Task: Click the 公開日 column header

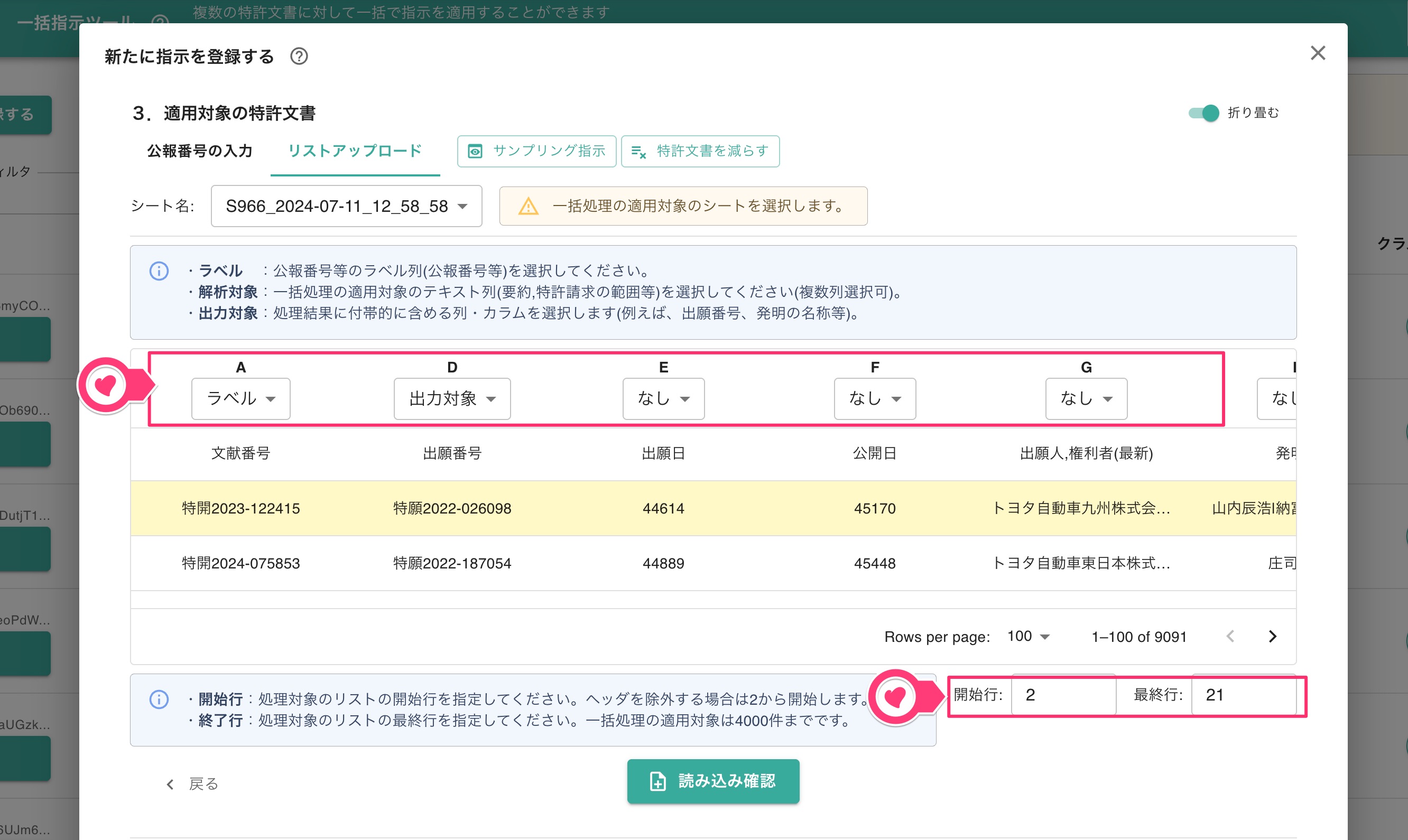Action: [x=875, y=453]
